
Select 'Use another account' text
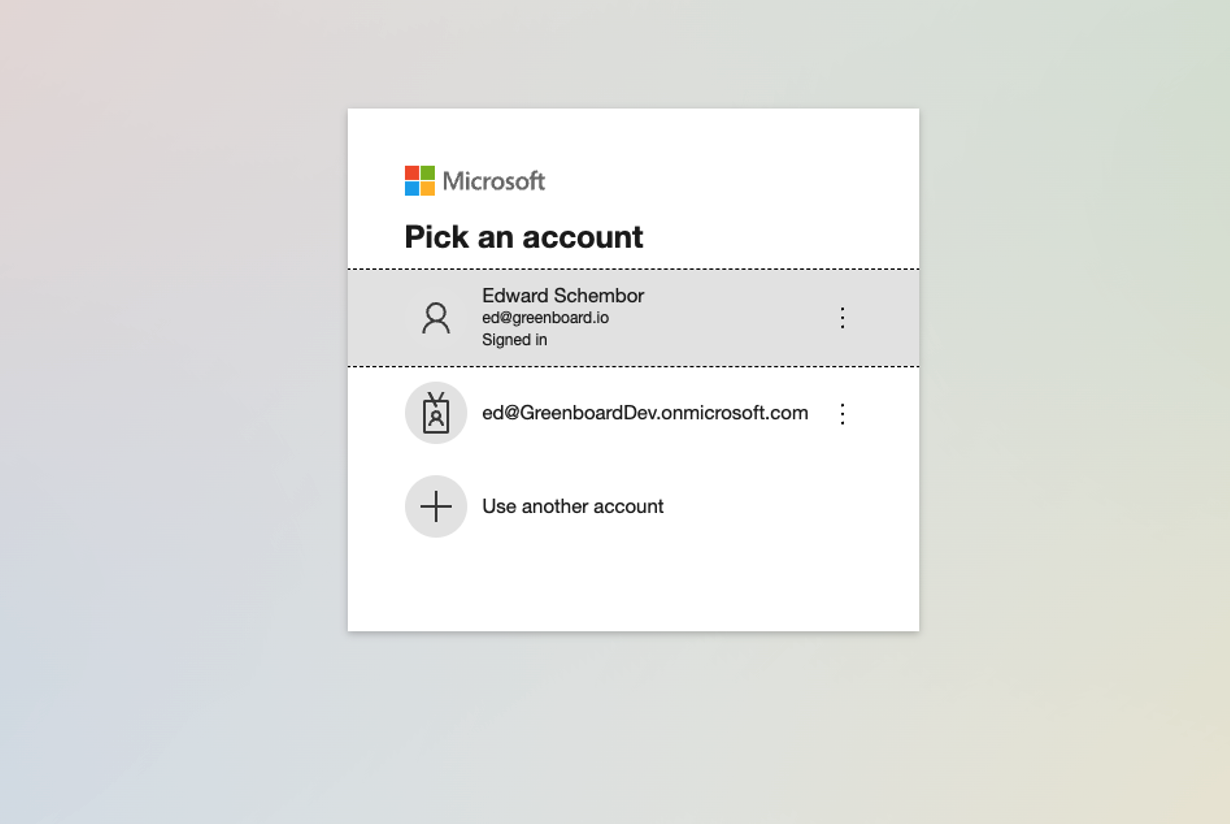573,506
